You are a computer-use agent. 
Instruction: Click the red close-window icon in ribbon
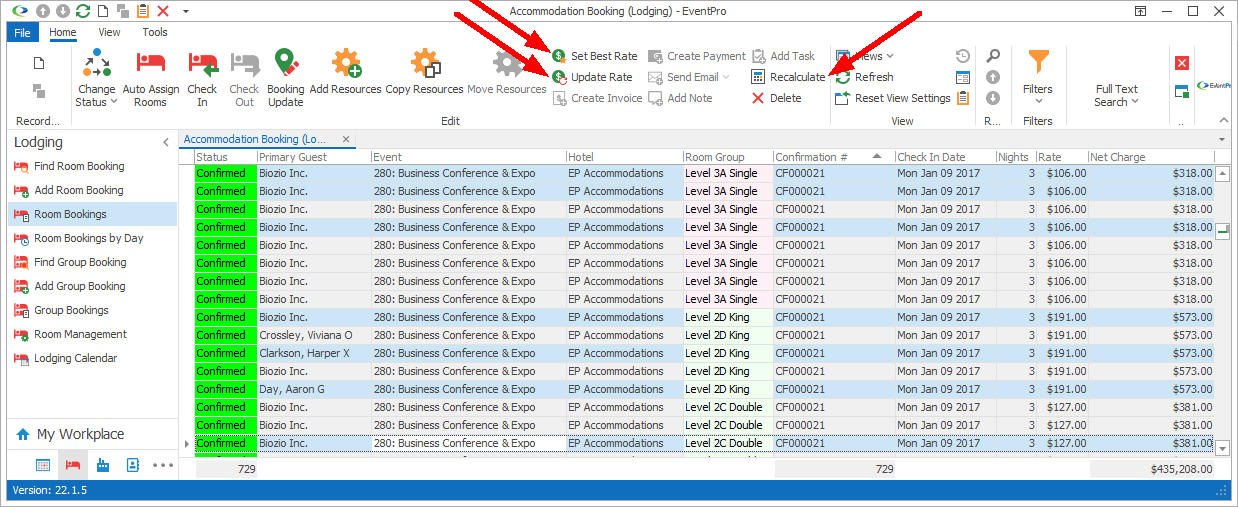[1182, 63]
